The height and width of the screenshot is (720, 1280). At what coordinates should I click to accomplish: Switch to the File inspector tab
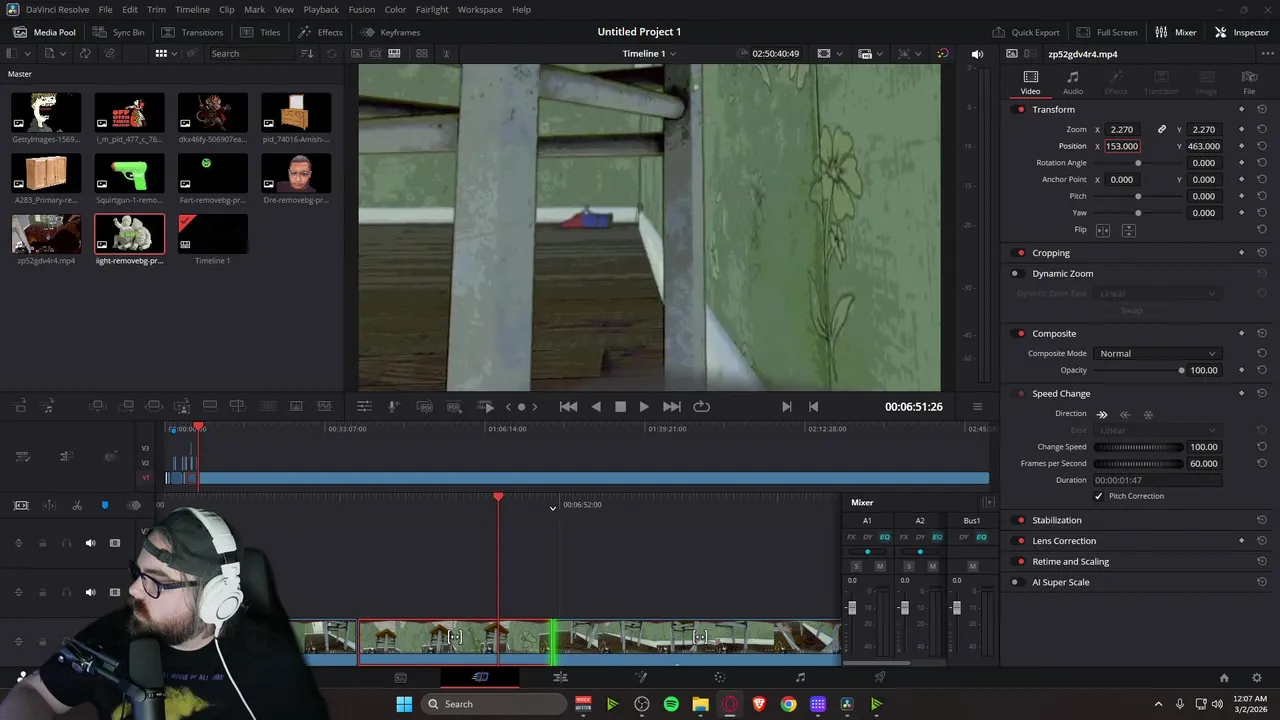point(1249,83)
